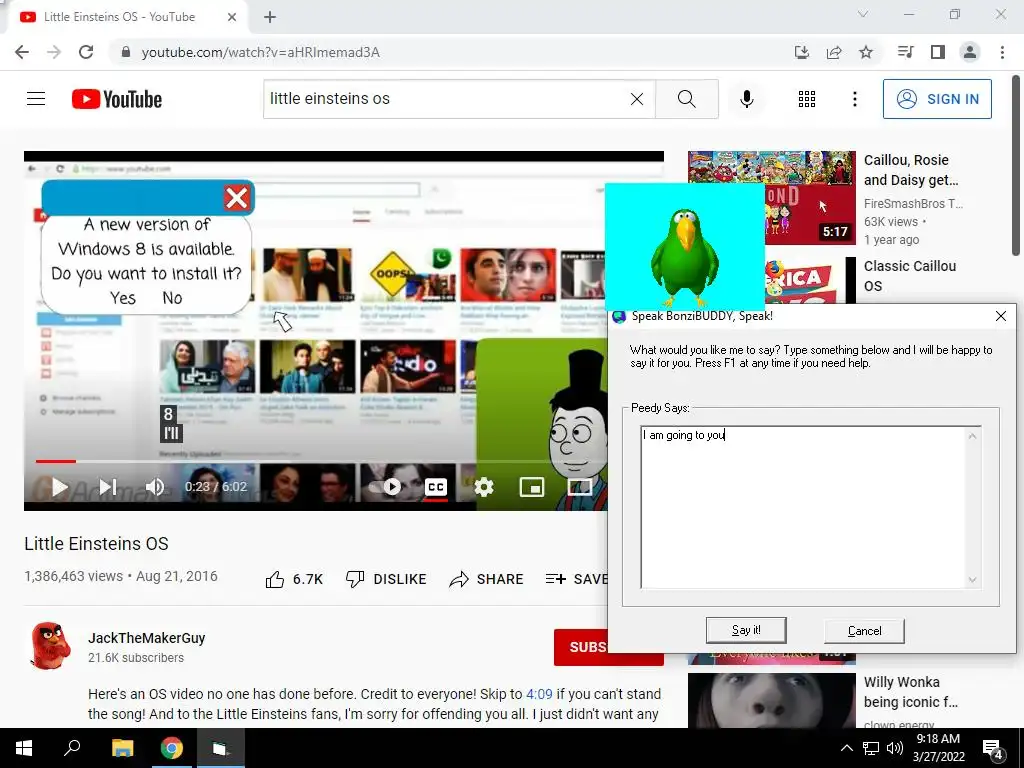Show hidden tray icons chevron
The image size is (1024, 768).
coord(846,748)
